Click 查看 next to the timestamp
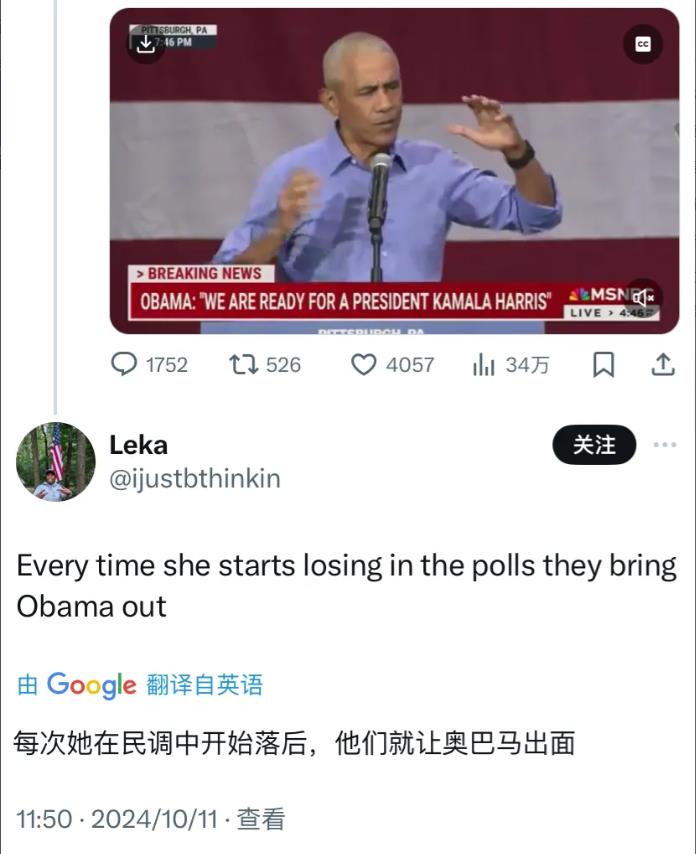This screenshot has height=854, width=696. (261, 820)
